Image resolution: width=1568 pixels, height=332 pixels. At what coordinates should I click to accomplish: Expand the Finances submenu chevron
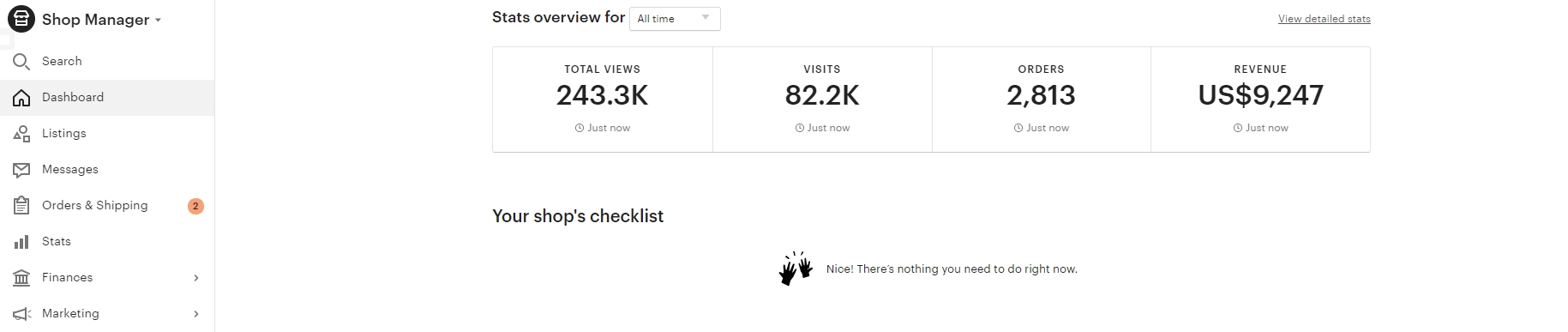(196, 278)
